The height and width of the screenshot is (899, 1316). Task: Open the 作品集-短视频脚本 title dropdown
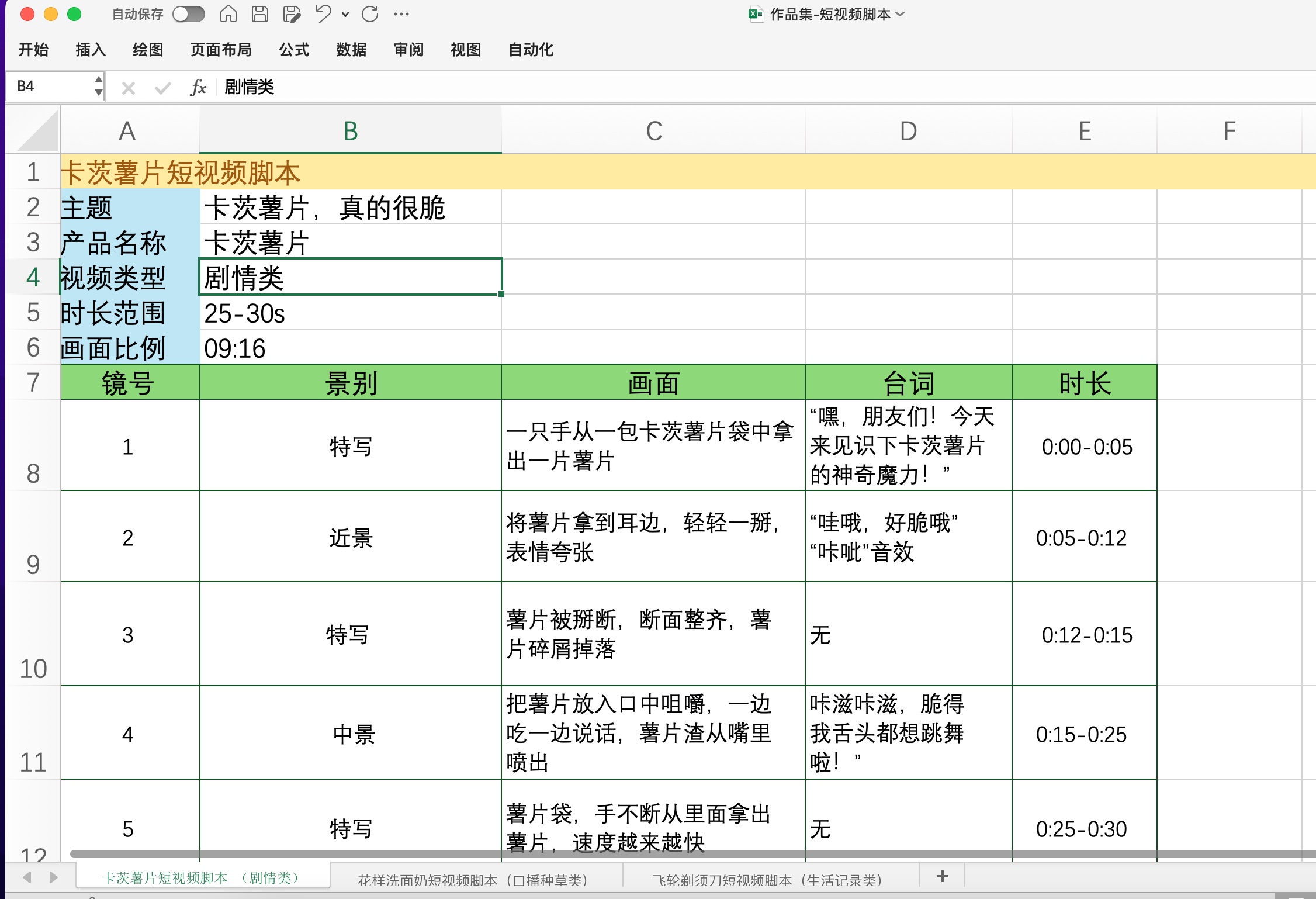[x=900, y=14]
